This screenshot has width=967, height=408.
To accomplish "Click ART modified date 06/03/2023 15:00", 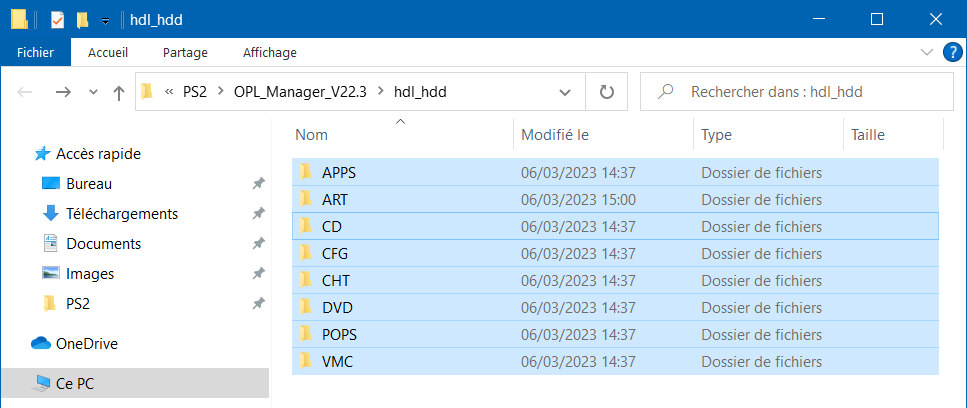I will pyautogui.click(x=578, y=200).
